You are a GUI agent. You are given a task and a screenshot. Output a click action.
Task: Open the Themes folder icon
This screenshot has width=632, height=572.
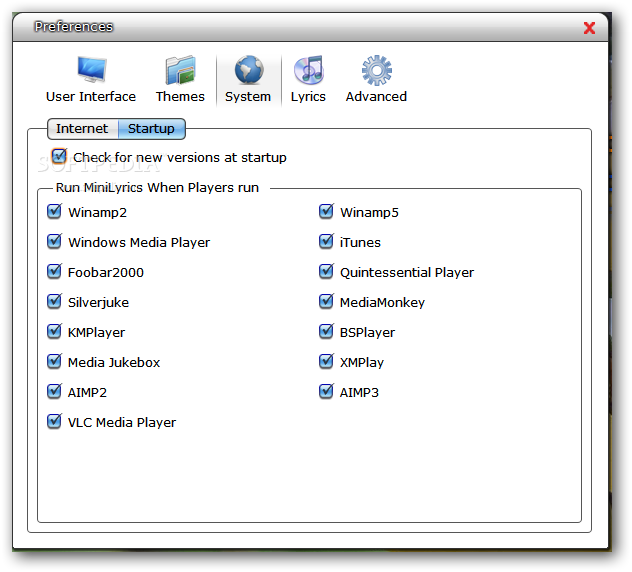tap(180, 70)
